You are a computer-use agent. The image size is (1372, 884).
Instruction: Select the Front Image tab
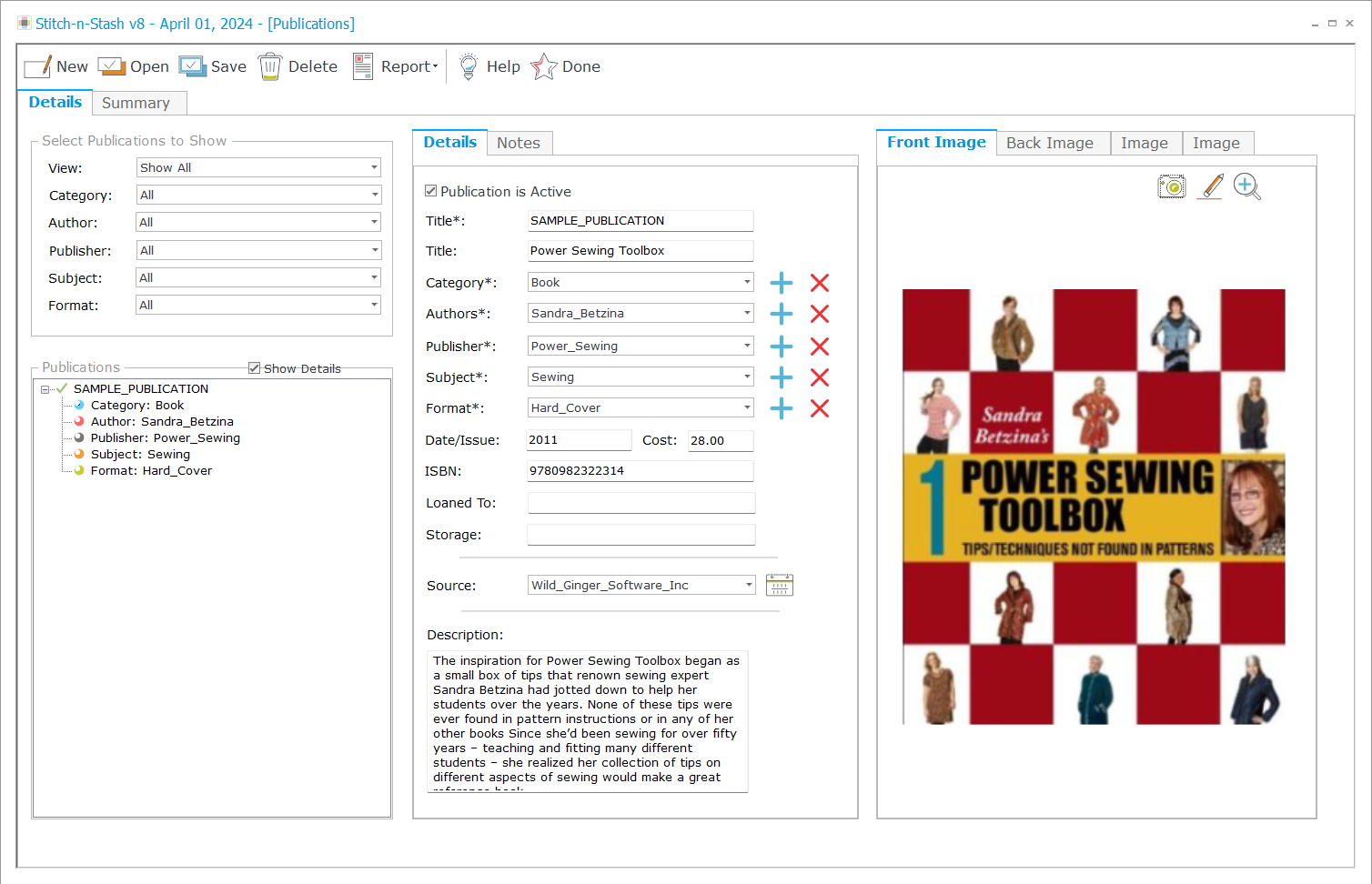tap(936, 142)
